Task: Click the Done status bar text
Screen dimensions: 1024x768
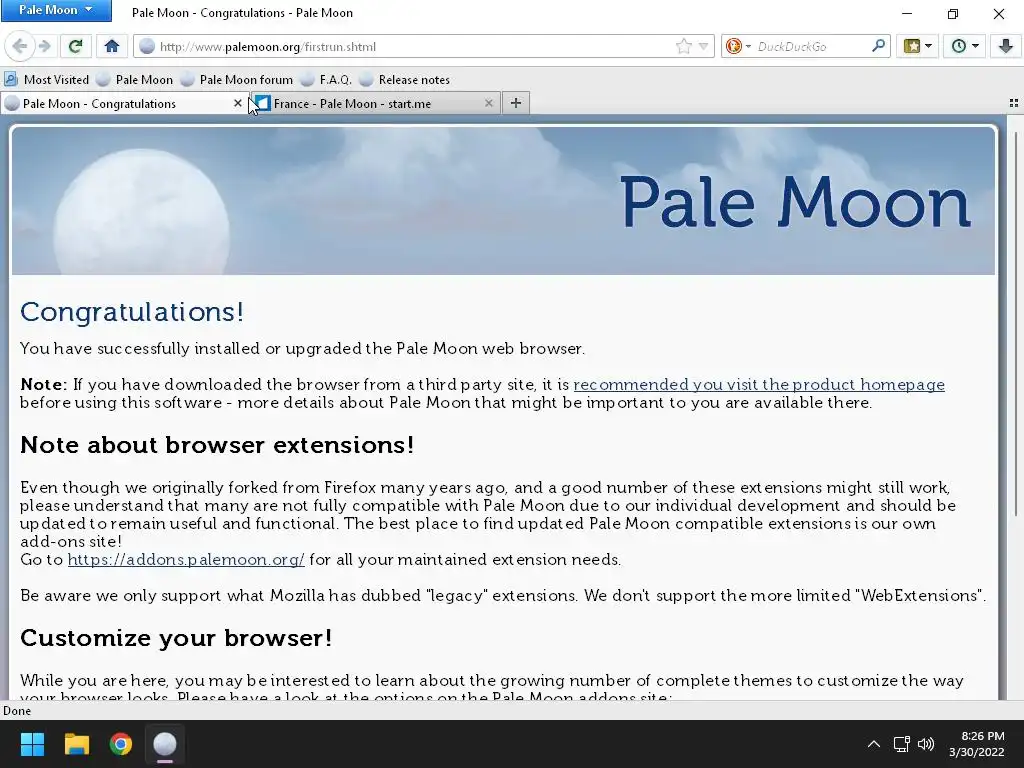Action: pos(17,711)
